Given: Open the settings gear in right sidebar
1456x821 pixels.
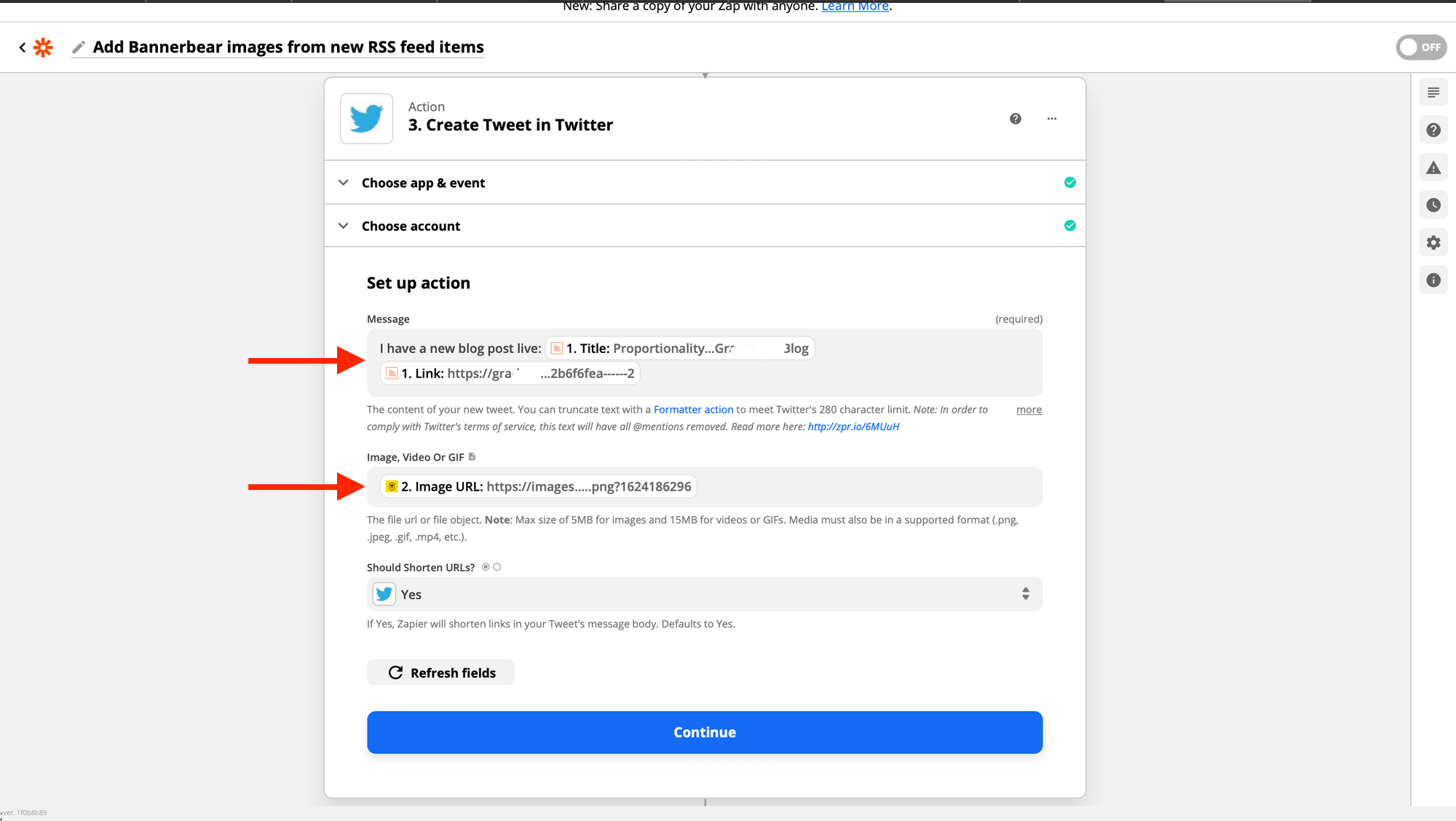Looking at the screenshot, I should [x=1433, y=242].
